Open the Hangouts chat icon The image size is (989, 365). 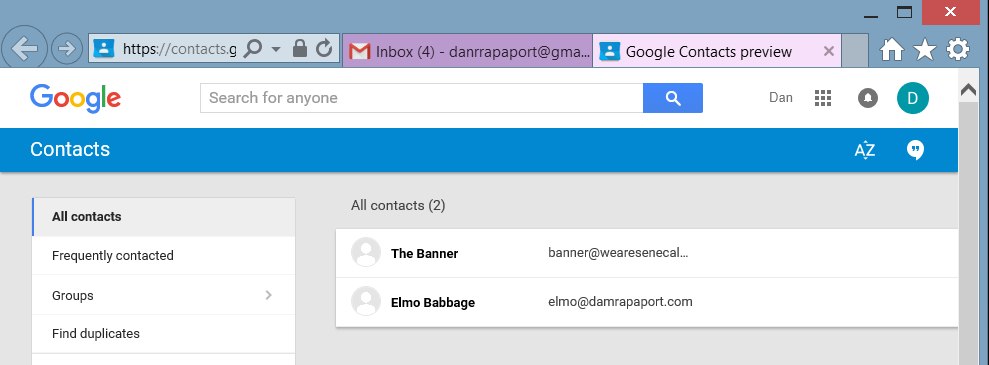click(x=915, y=150)
